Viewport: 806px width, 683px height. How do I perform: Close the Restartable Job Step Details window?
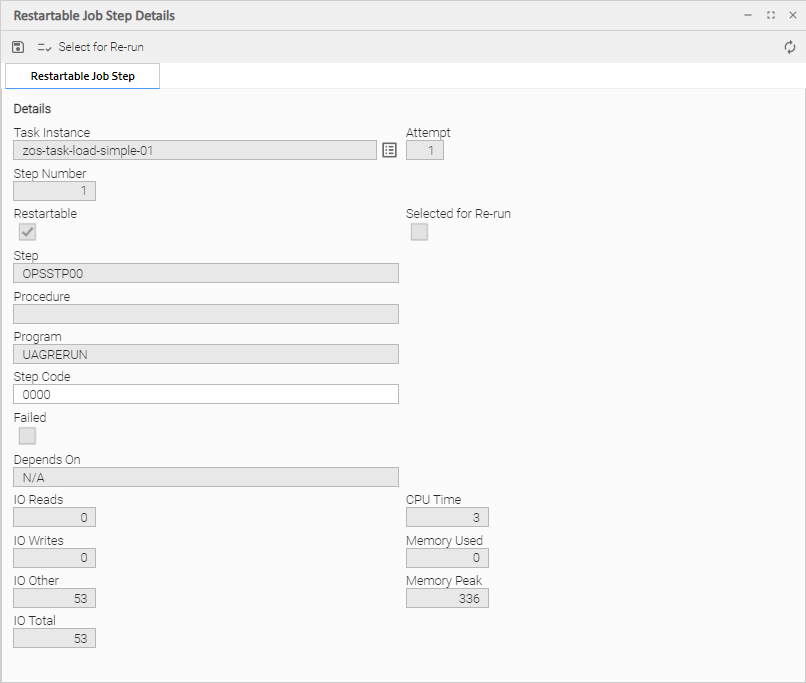click(x=791, y=15)
